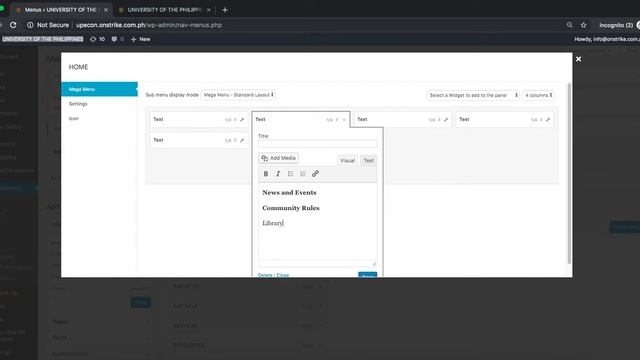Click the zoom magnifier icon in address bar

(569, 25)
